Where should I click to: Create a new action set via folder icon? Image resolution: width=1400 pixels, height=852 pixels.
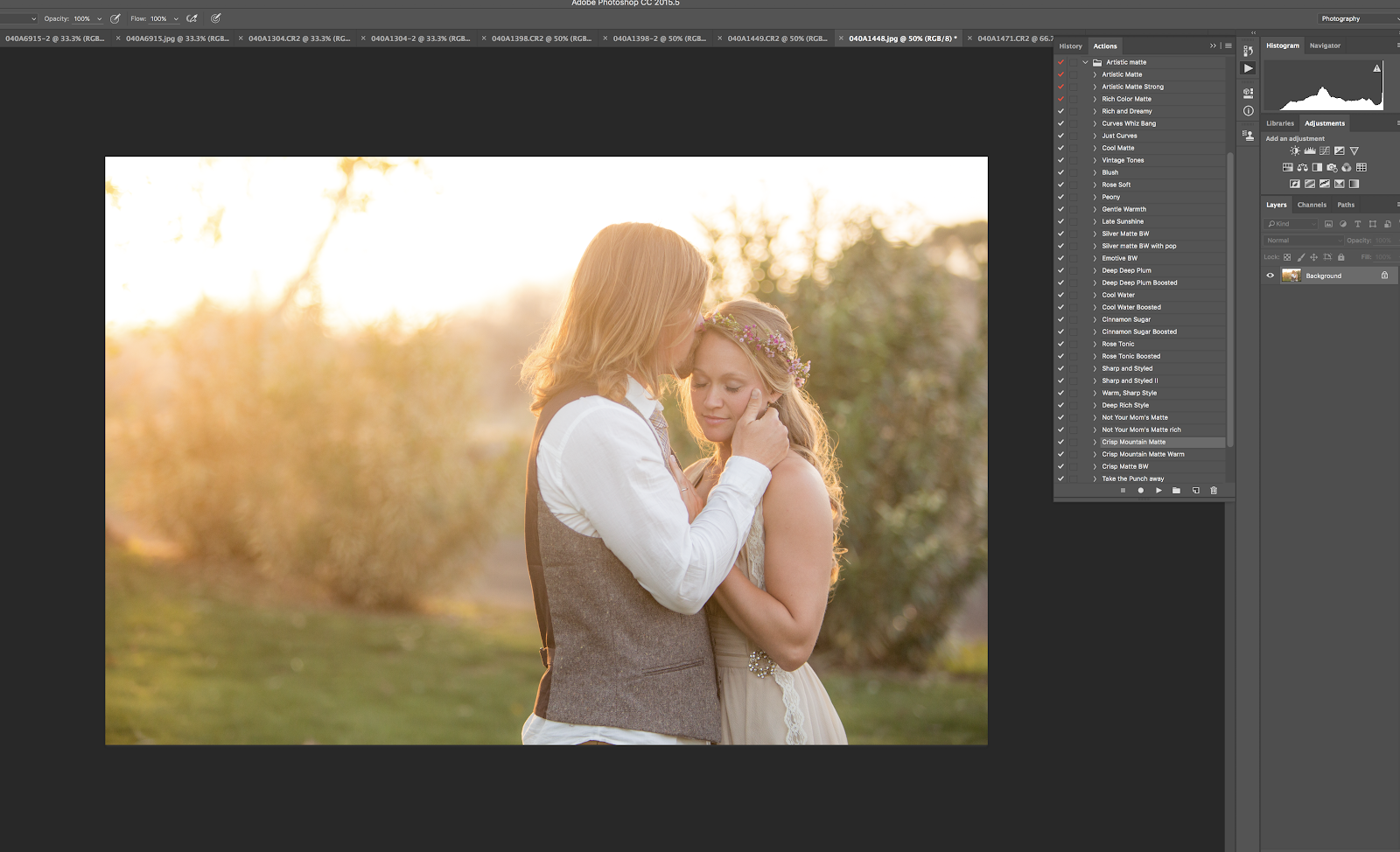click(1176, 491)
